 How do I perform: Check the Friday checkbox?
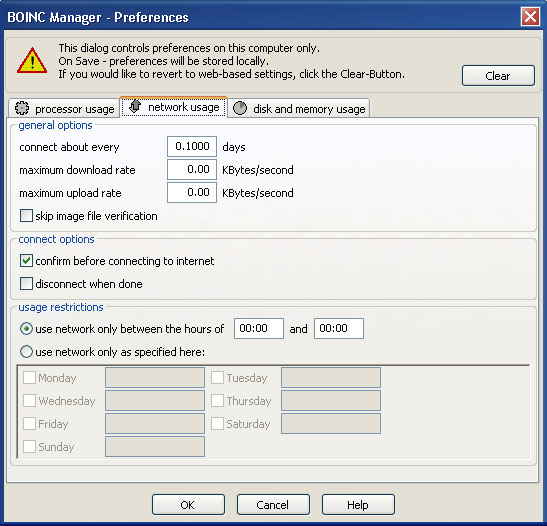(x=29, y=423)
